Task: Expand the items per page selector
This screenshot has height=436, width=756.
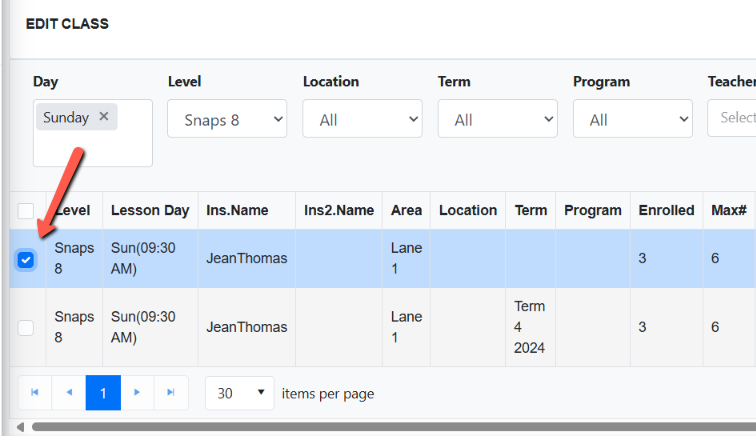Action: pyautogui.click(x=240, y=393)
